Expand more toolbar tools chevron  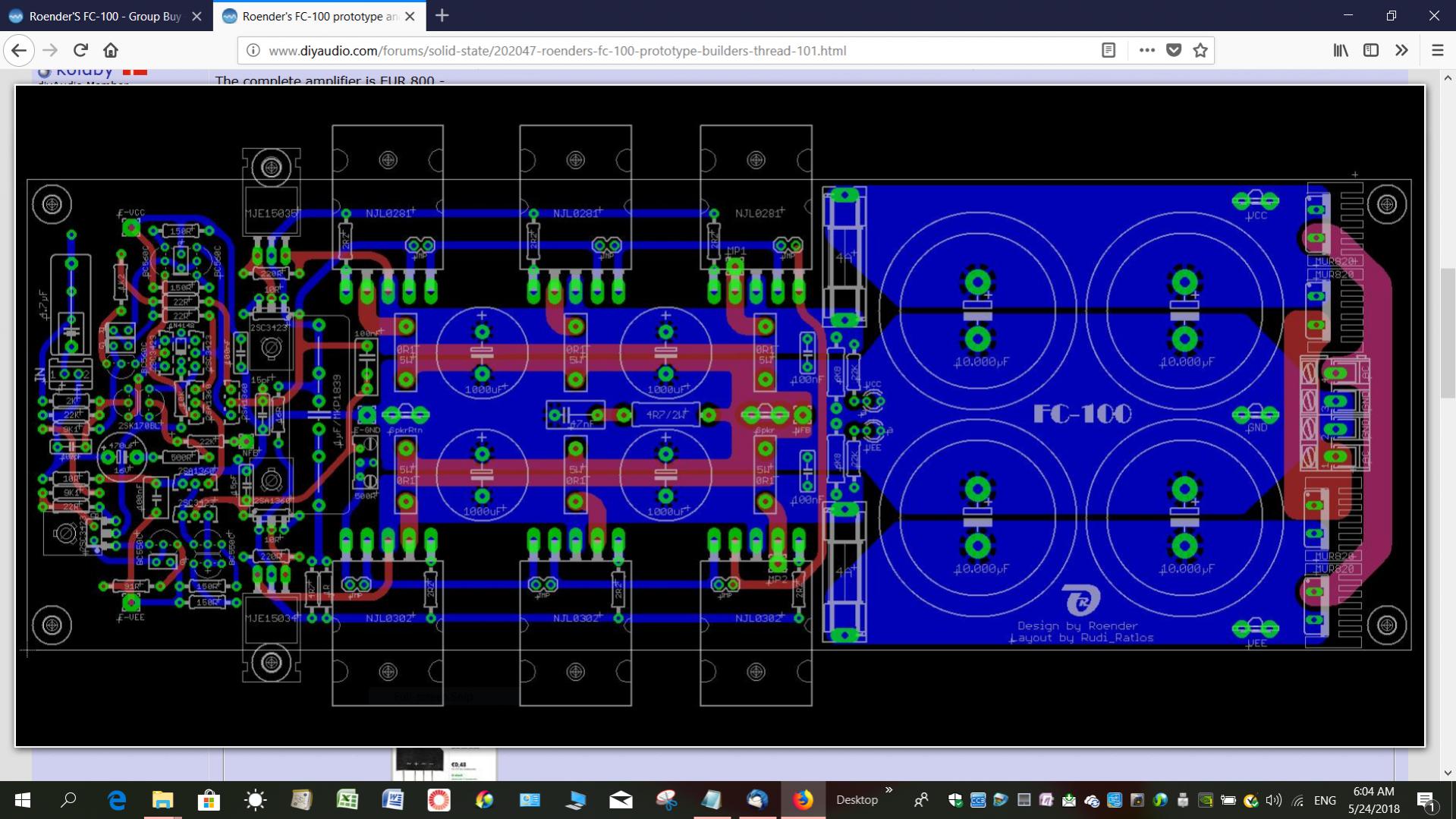click(x=1401, y=51)
